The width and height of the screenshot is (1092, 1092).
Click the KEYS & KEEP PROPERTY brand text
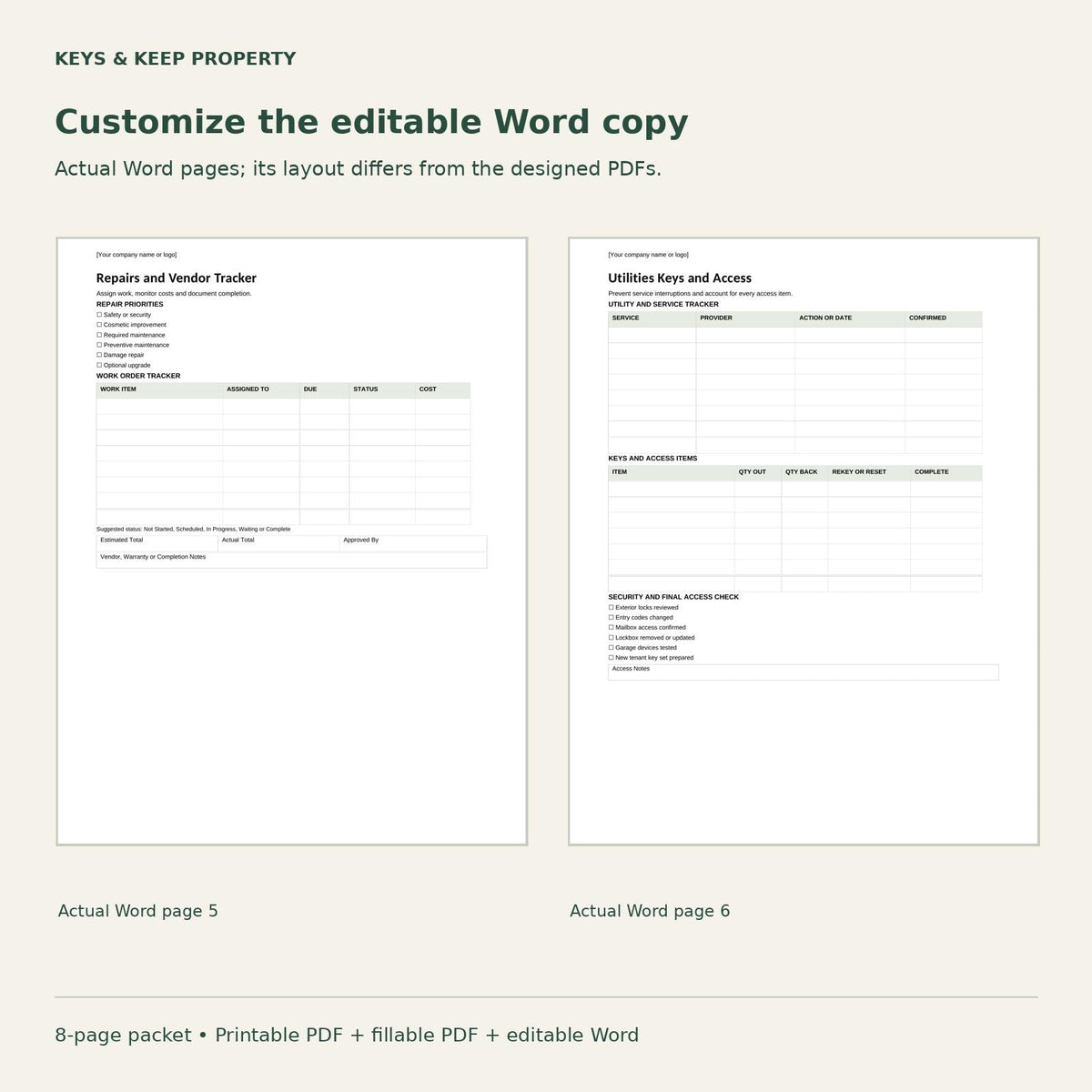[x=176, y=59]
